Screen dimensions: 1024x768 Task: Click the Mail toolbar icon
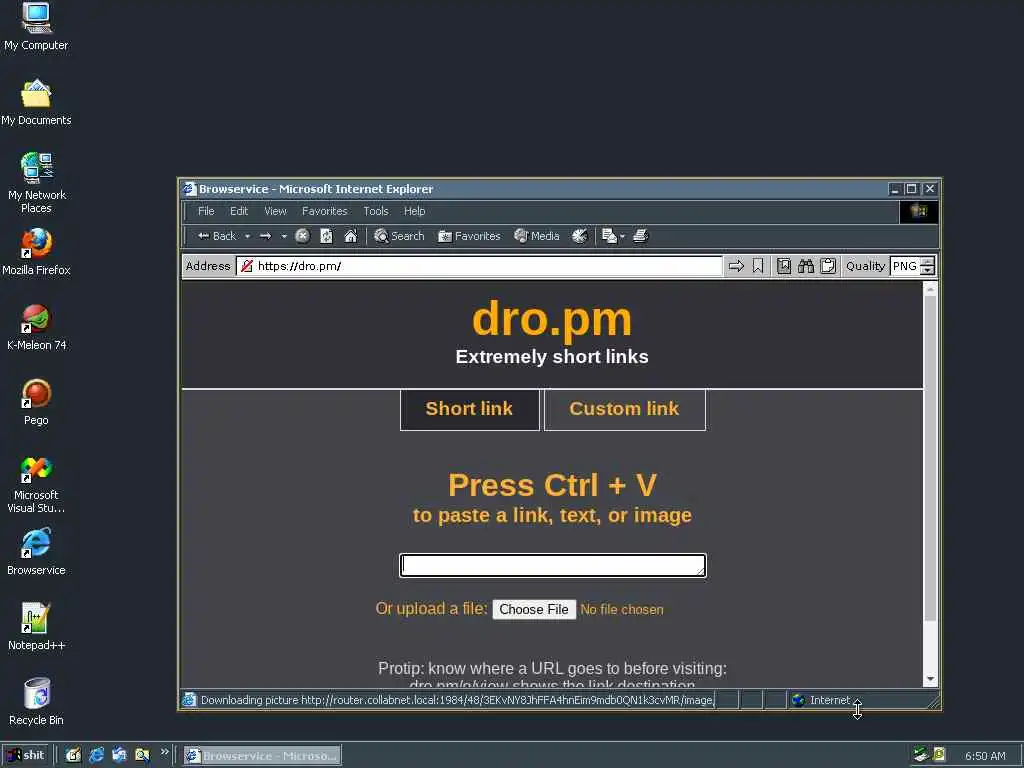[609, 236]
